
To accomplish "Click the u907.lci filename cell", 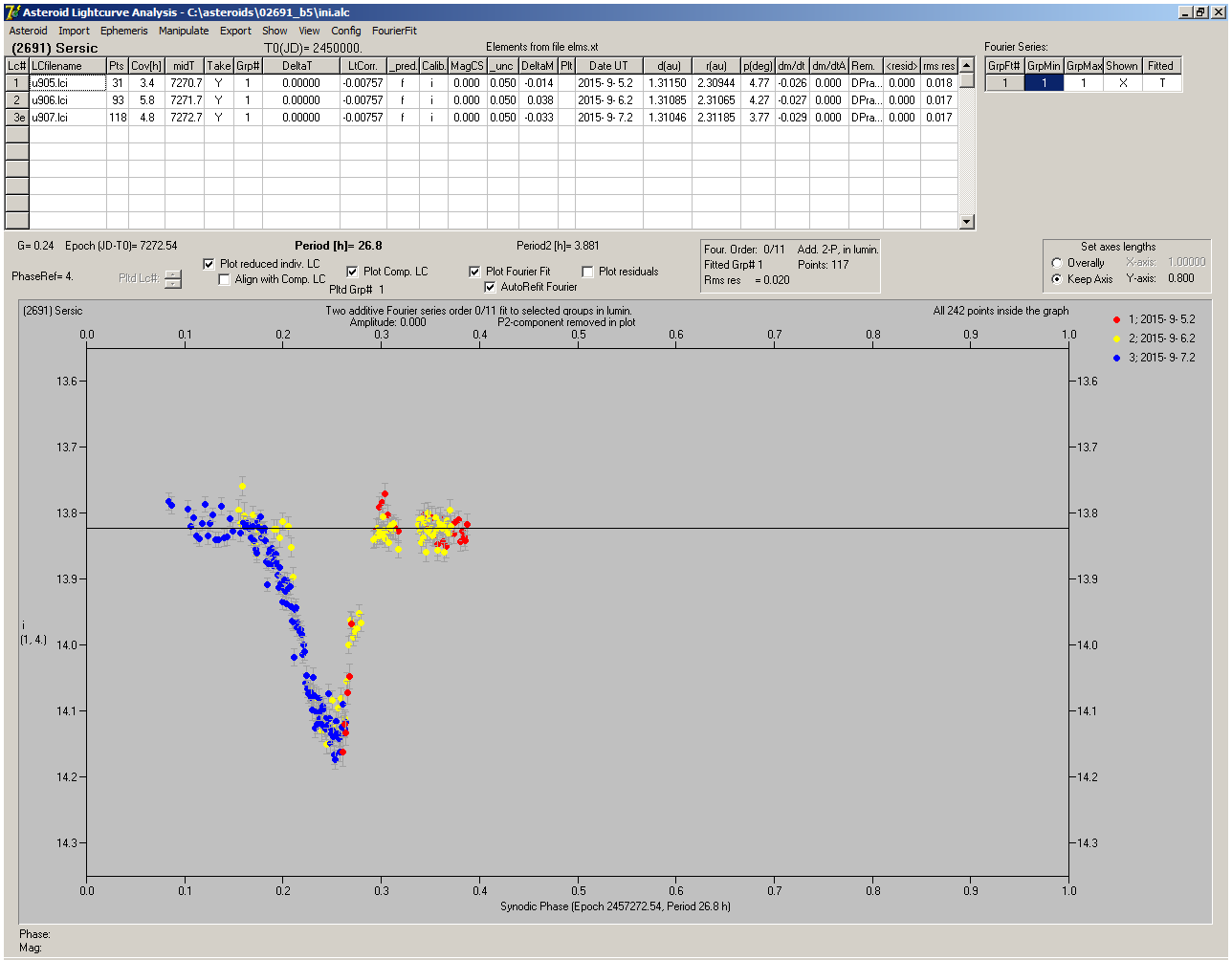I will pos(68,118).
